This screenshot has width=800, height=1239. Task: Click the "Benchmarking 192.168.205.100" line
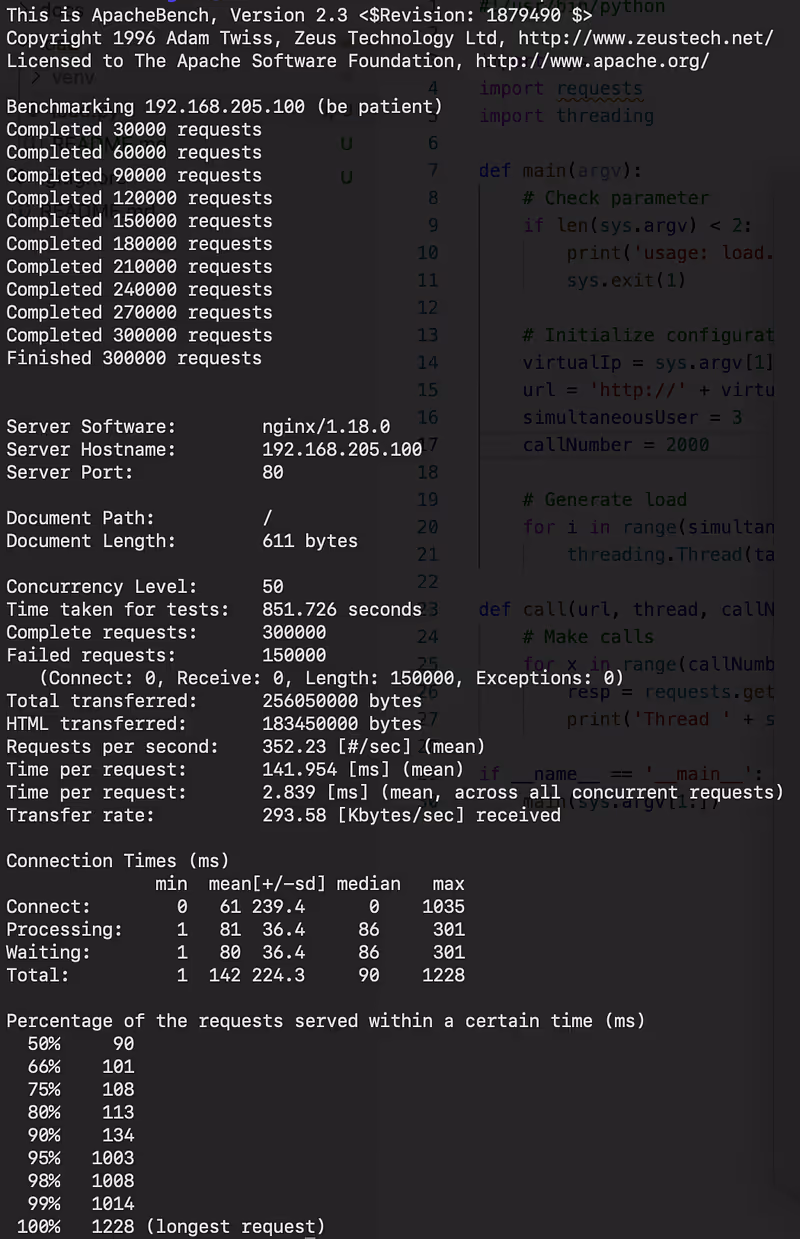(224, 107)
